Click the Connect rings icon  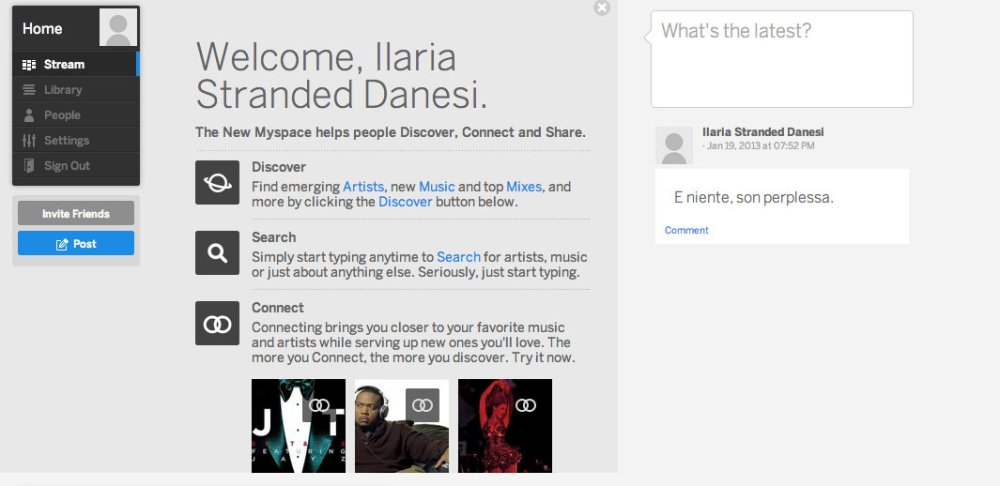coord(217,323)
